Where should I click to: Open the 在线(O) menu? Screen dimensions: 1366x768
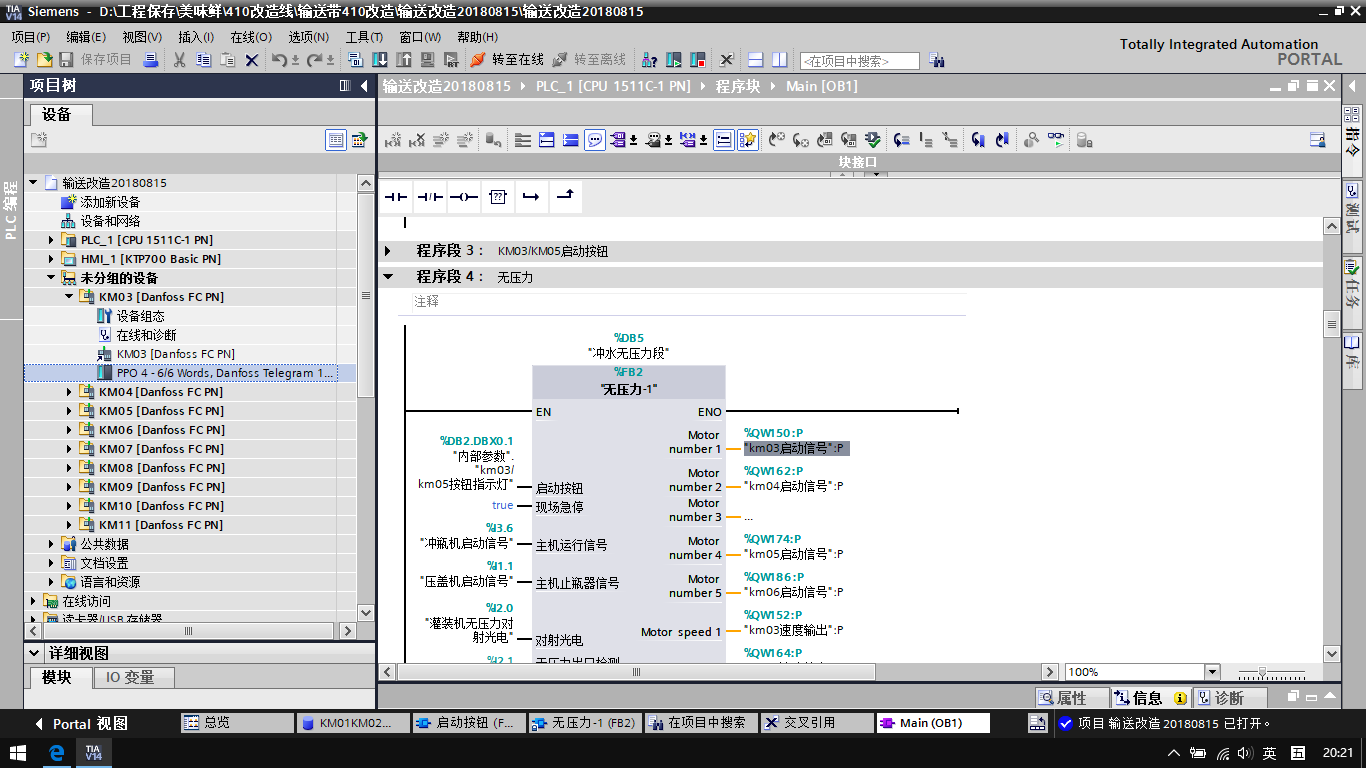coord(250,37)
